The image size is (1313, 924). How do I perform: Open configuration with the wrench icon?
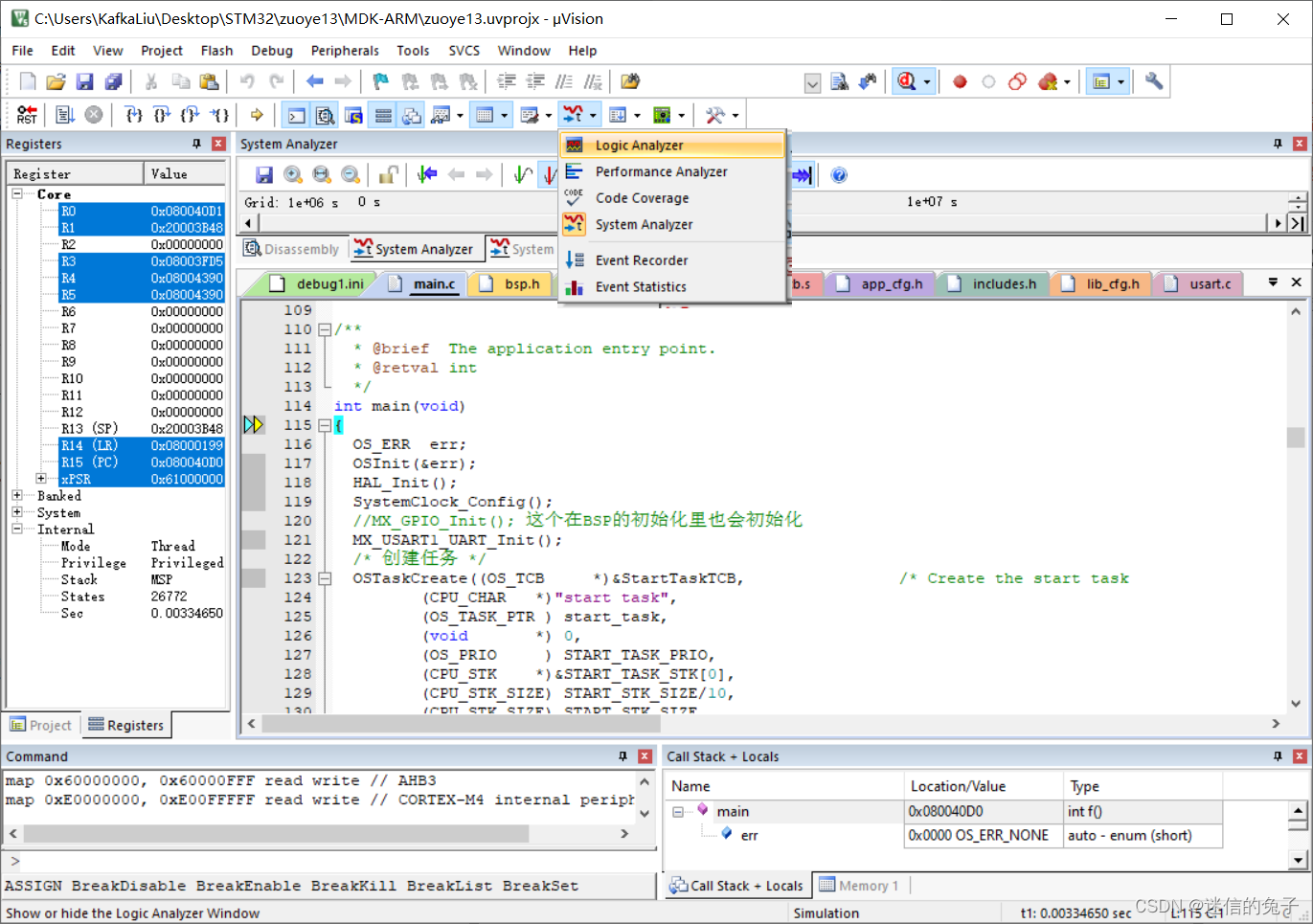[x=1154, y=82]
